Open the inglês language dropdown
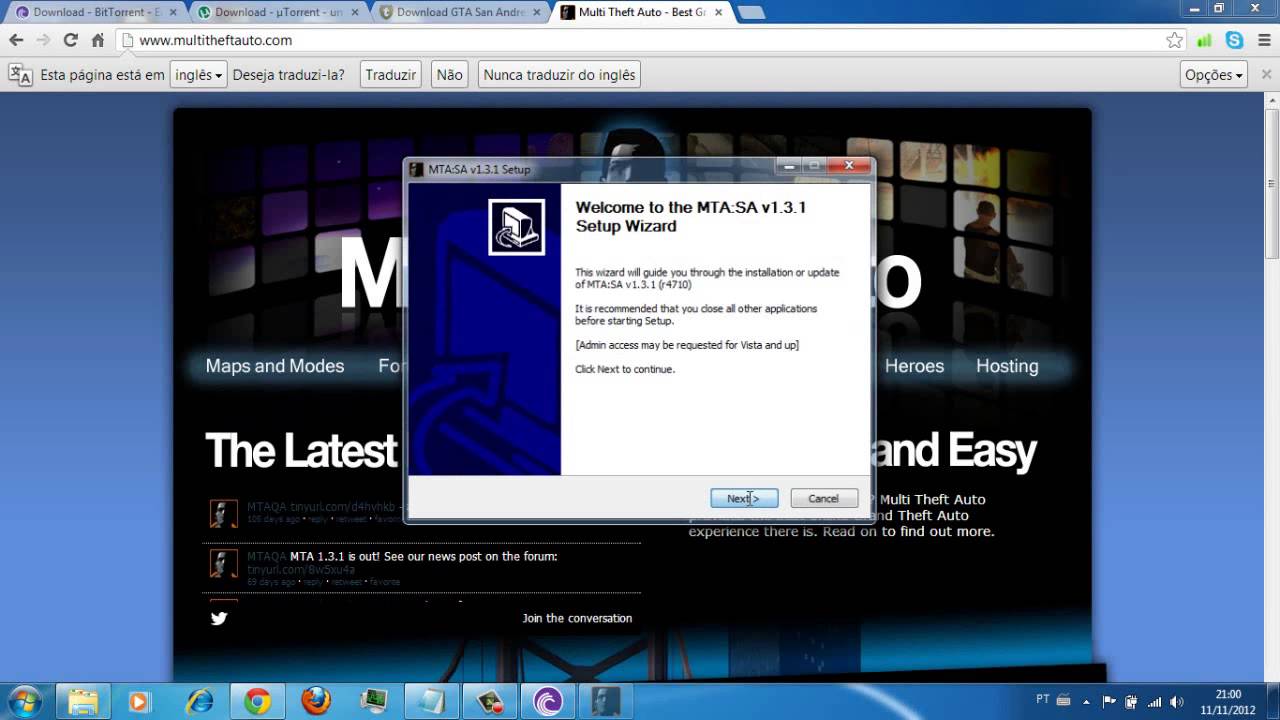Image resolution: width=1280 pixels, height=720 pixels. (x=198, y=74)
